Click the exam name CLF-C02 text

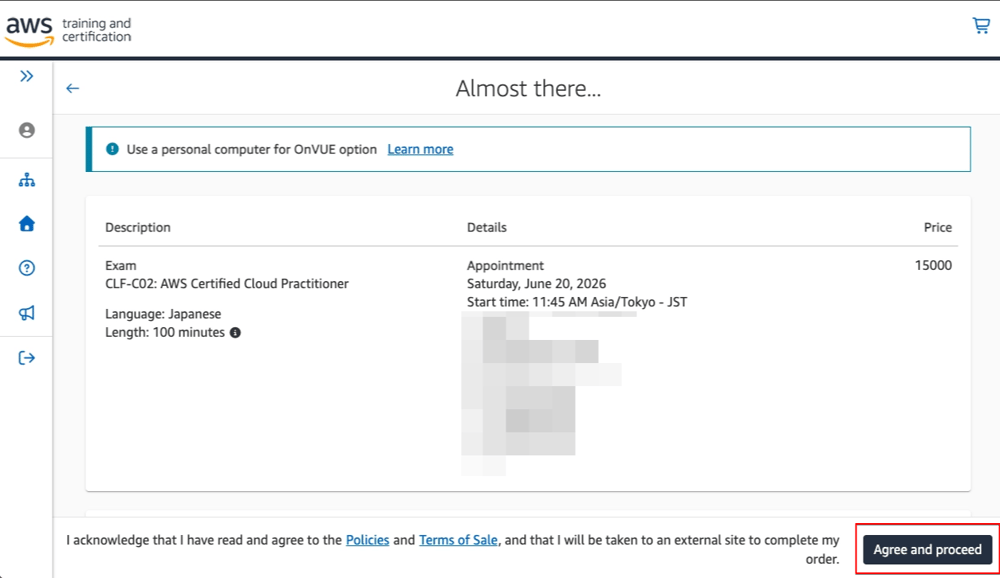[227, 284]
